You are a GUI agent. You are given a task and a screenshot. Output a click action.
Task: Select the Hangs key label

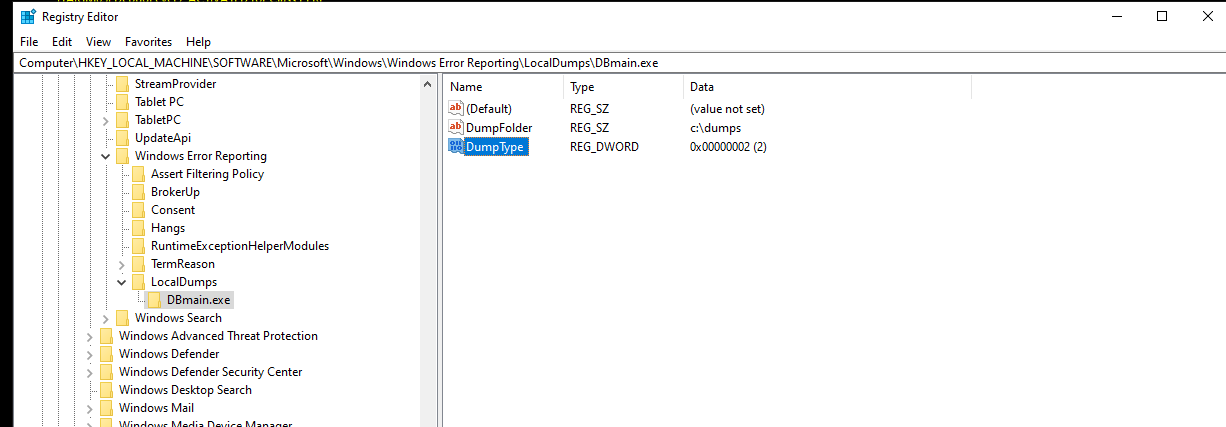168,228
